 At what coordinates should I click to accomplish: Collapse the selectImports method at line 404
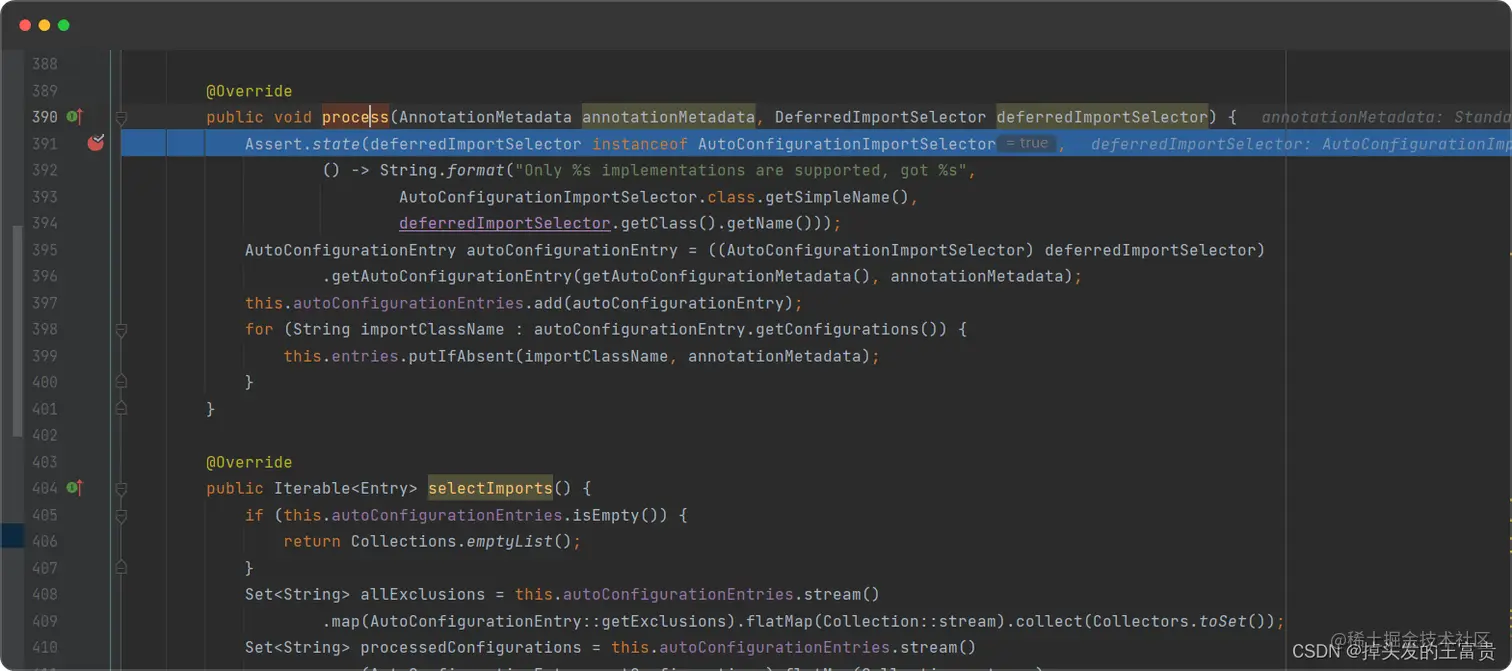(x=121, y=488)
